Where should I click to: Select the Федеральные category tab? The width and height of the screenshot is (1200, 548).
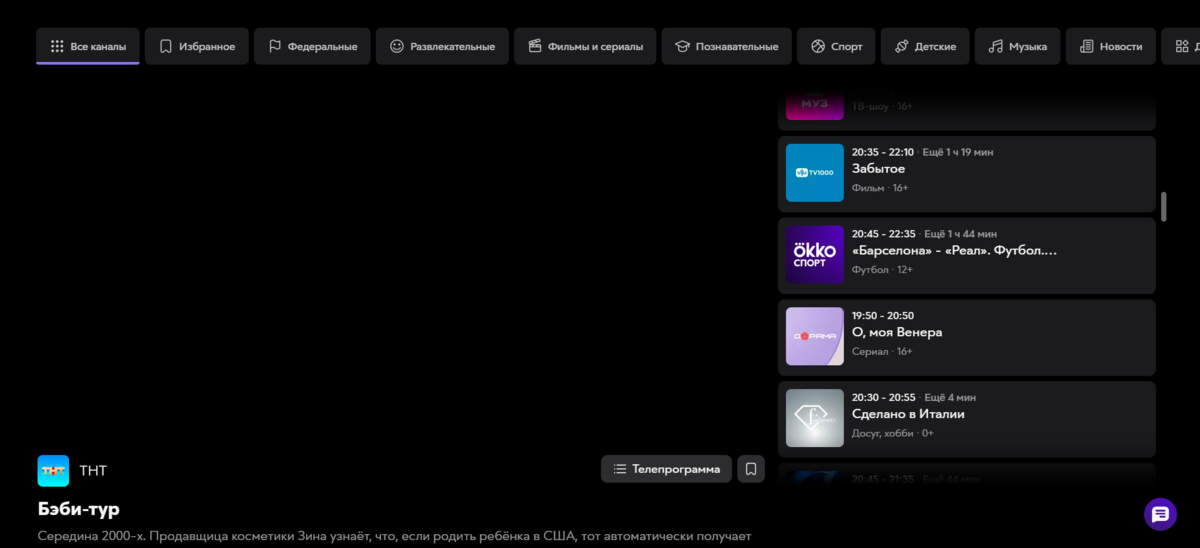pos(312,46)
